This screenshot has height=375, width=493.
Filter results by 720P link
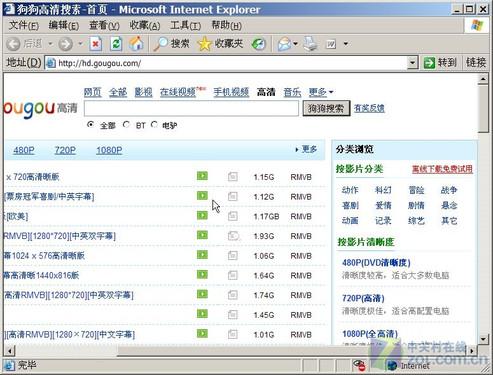pyautogui.click(x=65, y=150)
